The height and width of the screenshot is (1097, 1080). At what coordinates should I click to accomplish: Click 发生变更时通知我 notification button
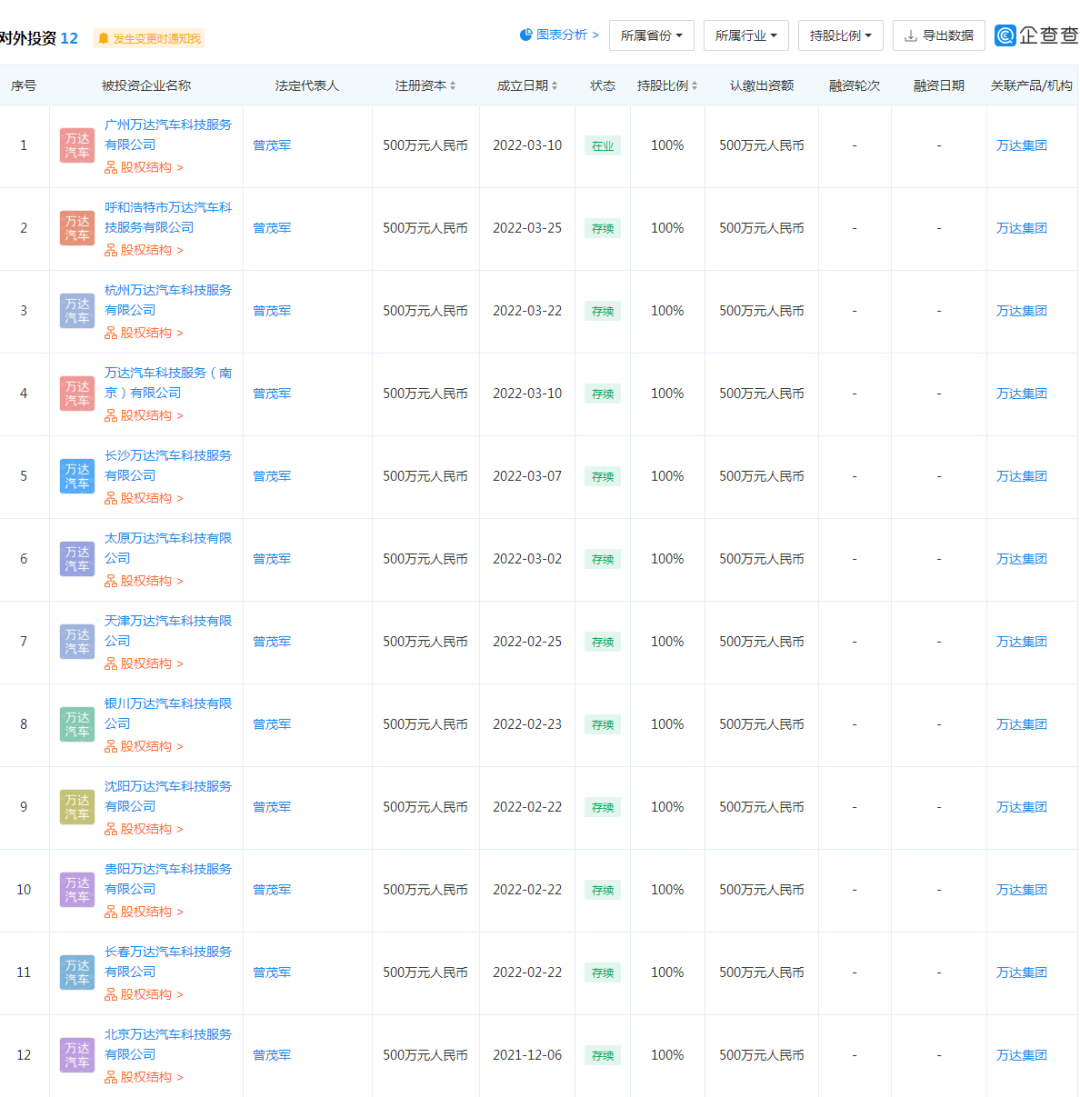coord(150,38)
